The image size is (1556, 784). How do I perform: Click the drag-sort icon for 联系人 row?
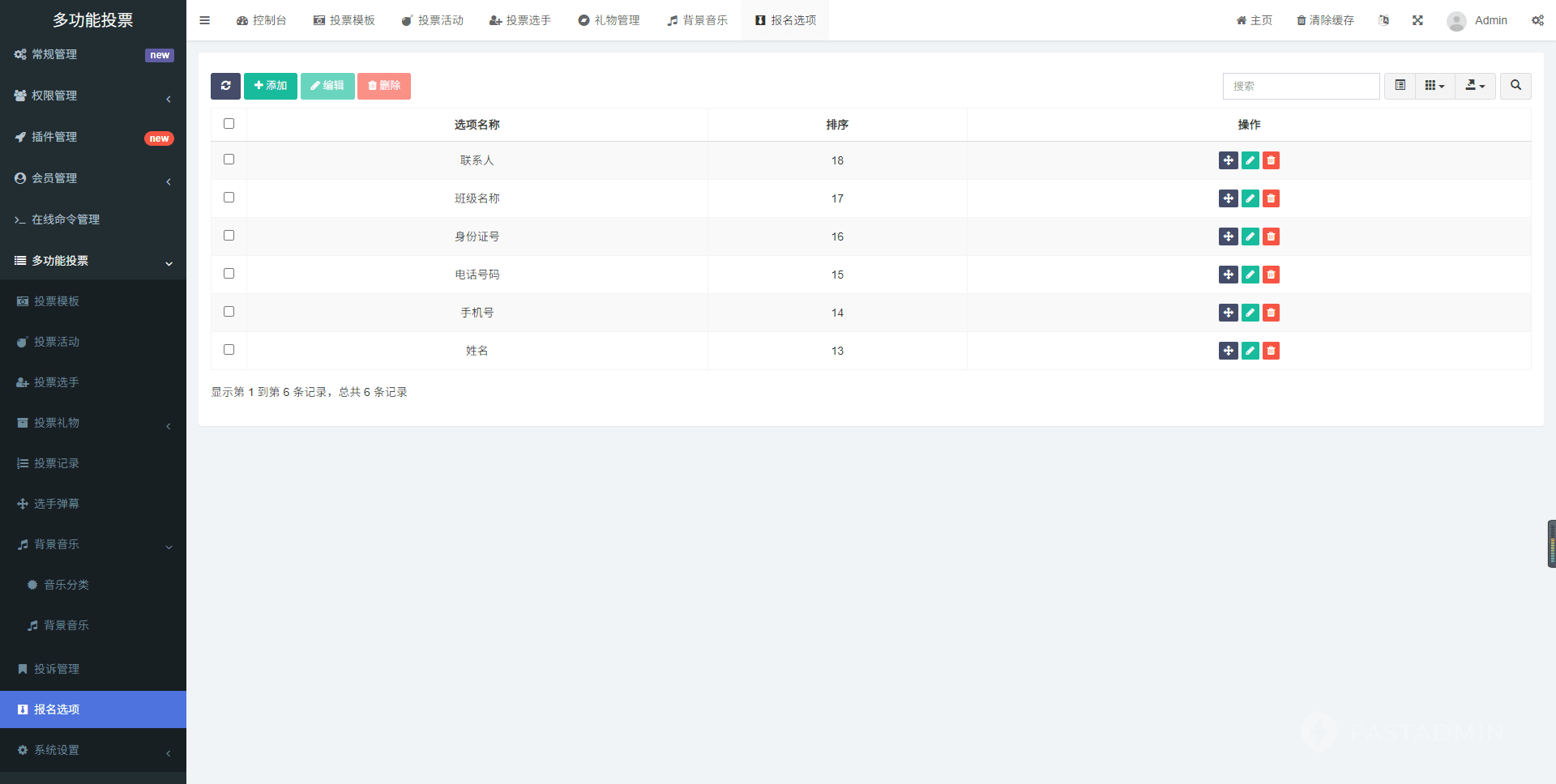[1228, 160]
